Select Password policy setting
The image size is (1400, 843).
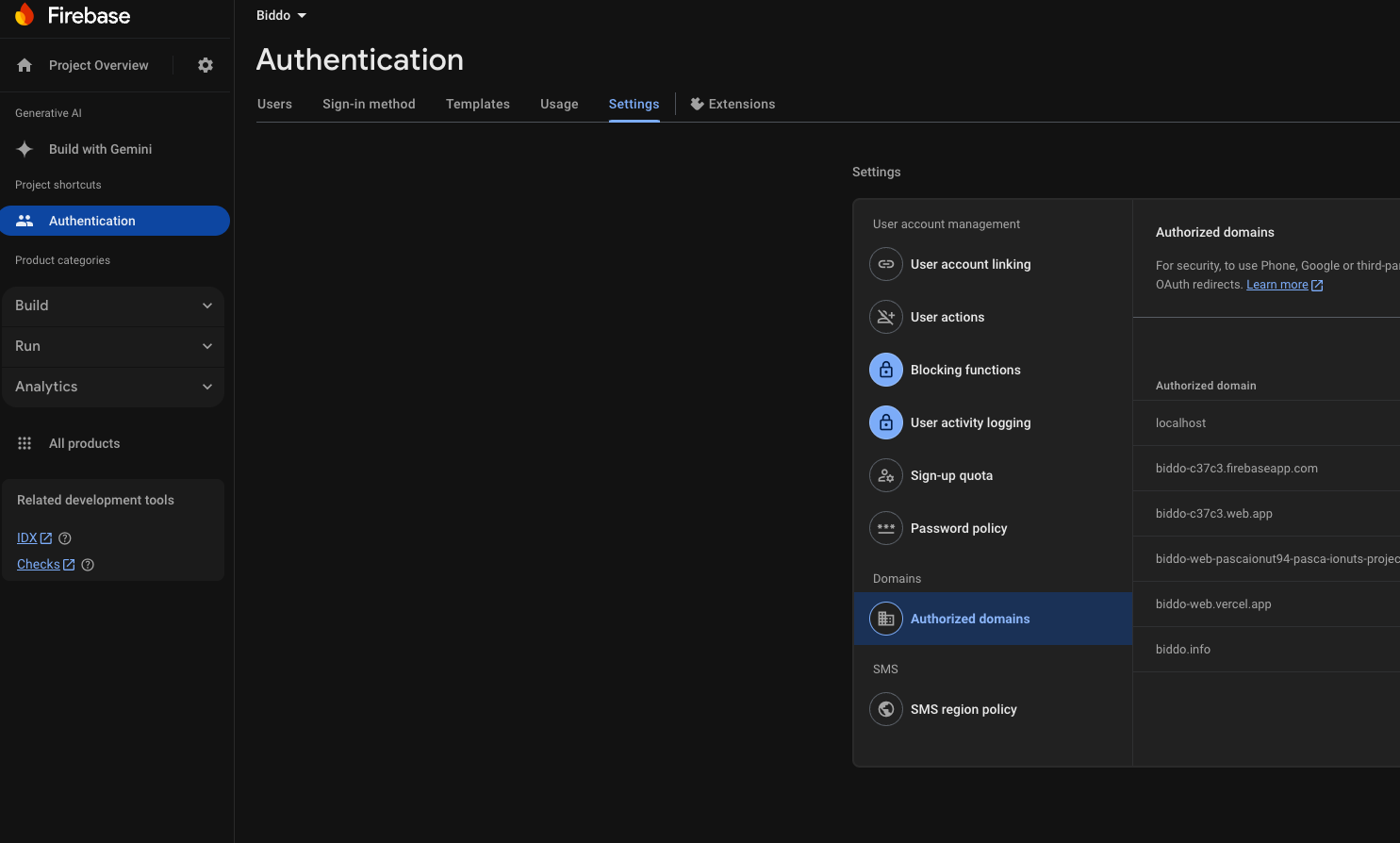[993, 528]
